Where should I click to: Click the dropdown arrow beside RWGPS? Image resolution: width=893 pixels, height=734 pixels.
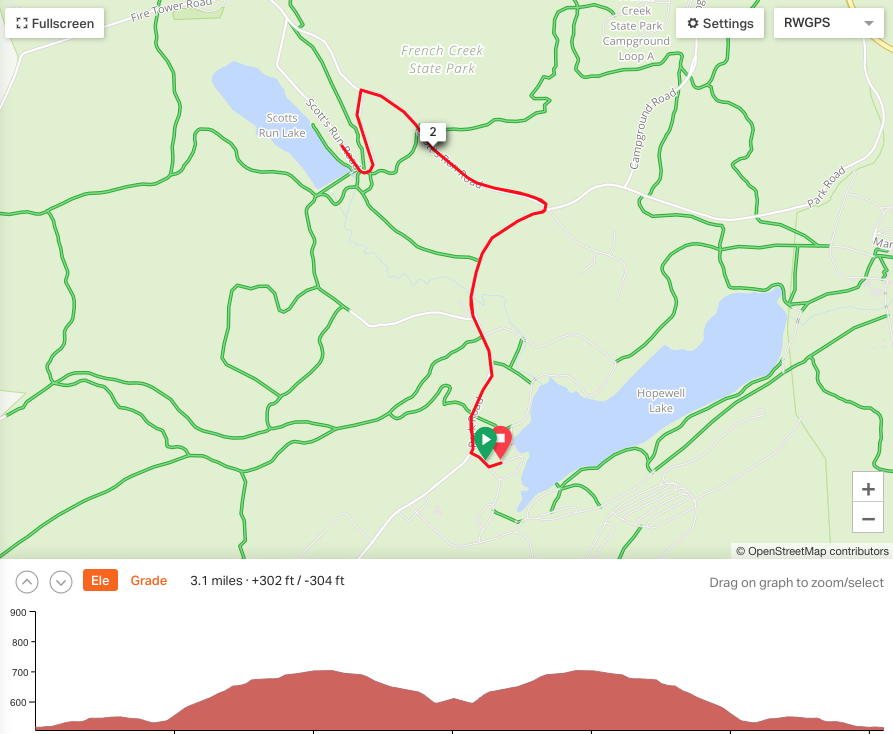tap(869, 23)
